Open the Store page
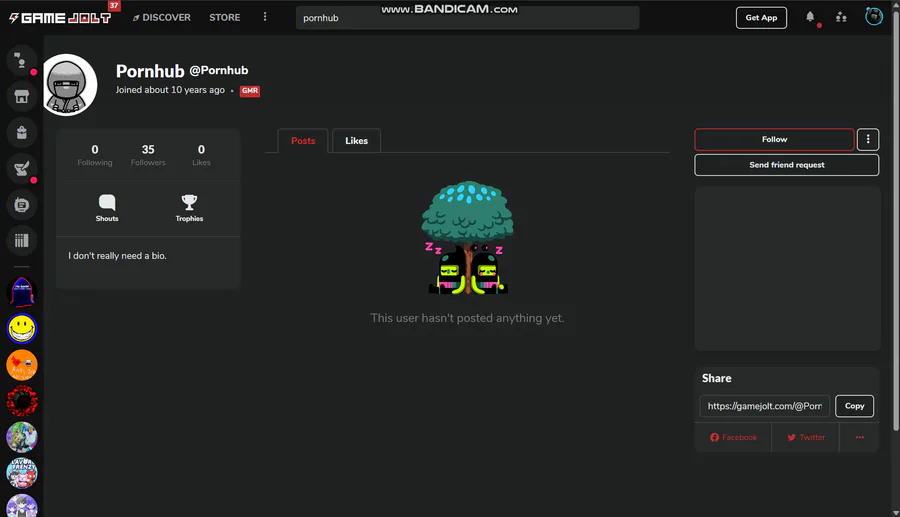 224,18
